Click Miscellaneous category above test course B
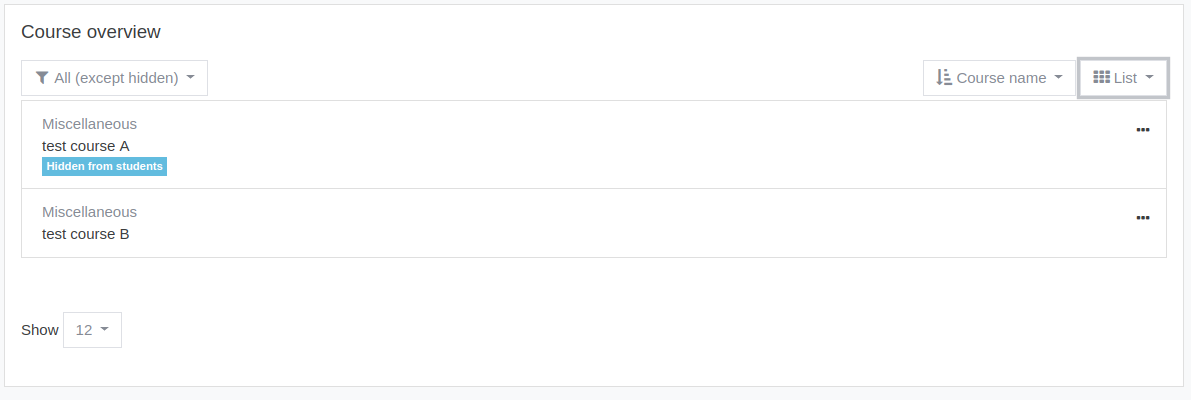 pyautogui.click(x=90, y=212)
